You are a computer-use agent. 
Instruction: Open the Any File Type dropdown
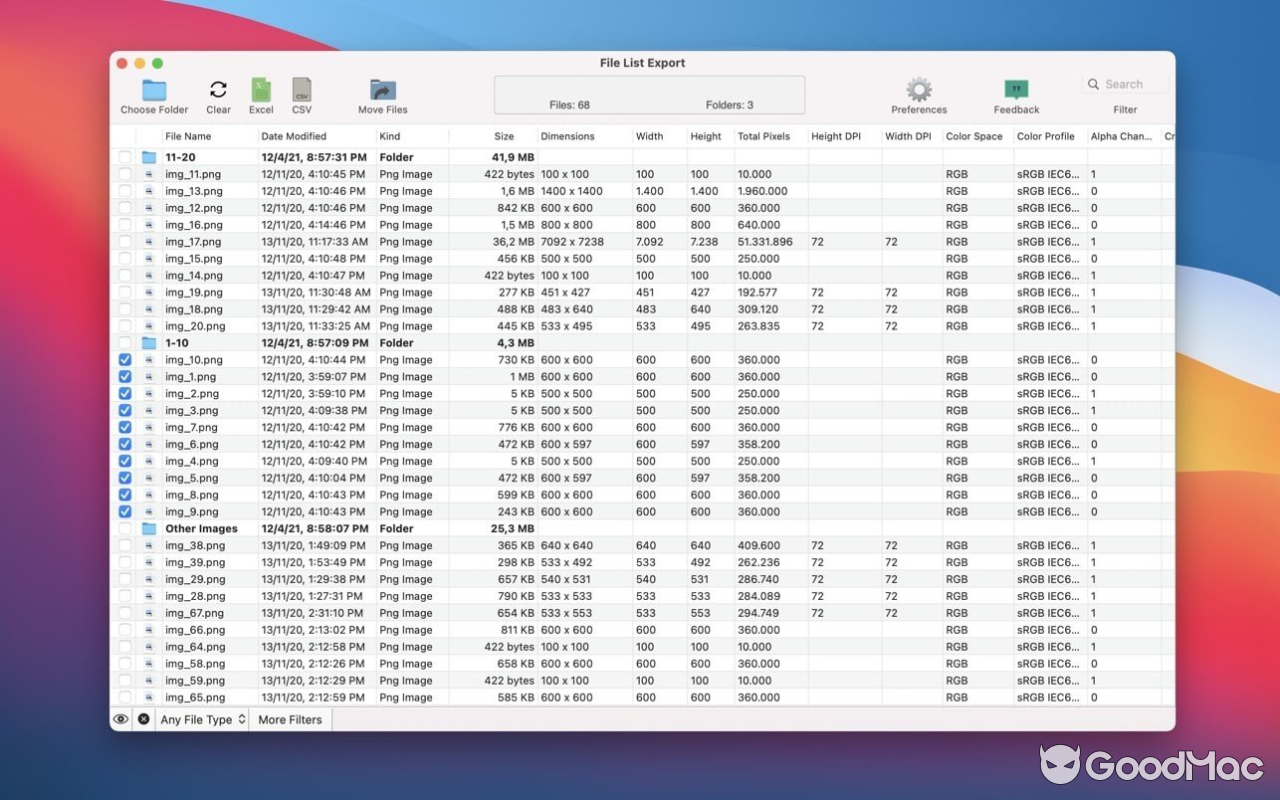[202, 719]
